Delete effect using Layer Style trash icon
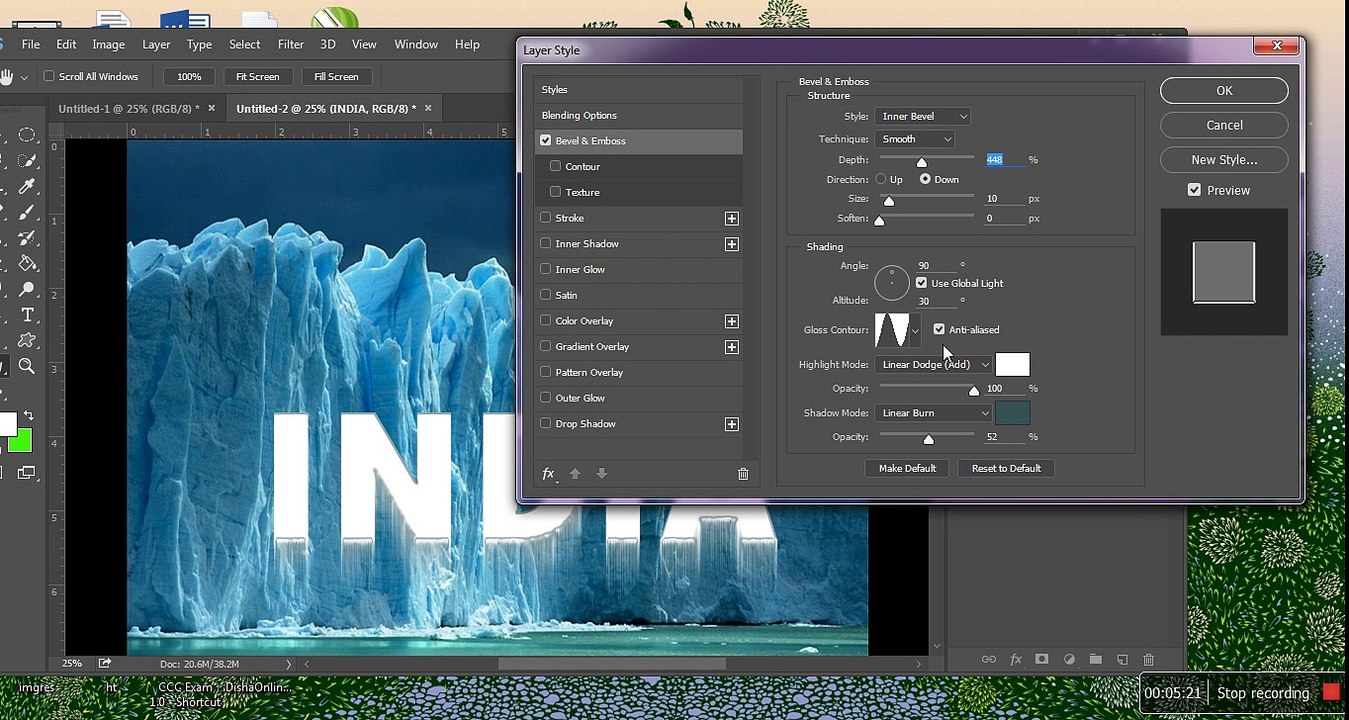 click(743, 474)
